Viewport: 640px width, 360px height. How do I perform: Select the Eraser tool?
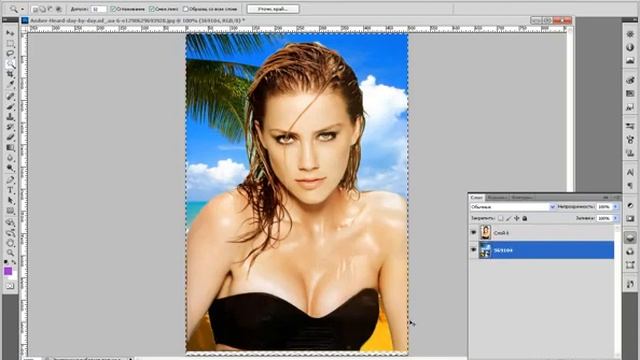10,138
